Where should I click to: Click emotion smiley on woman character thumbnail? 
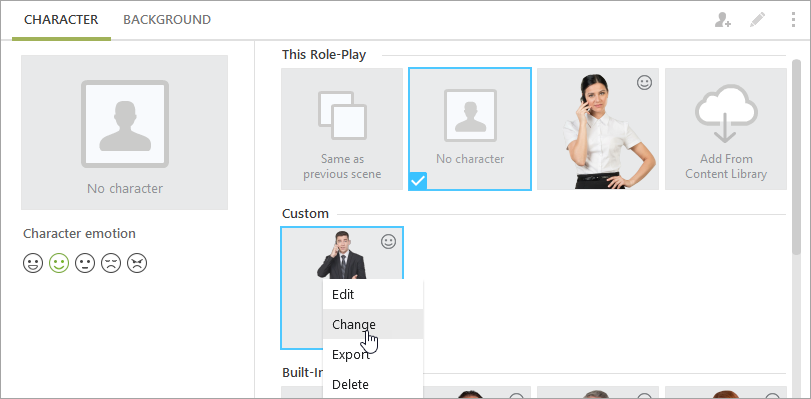(644, 82)
